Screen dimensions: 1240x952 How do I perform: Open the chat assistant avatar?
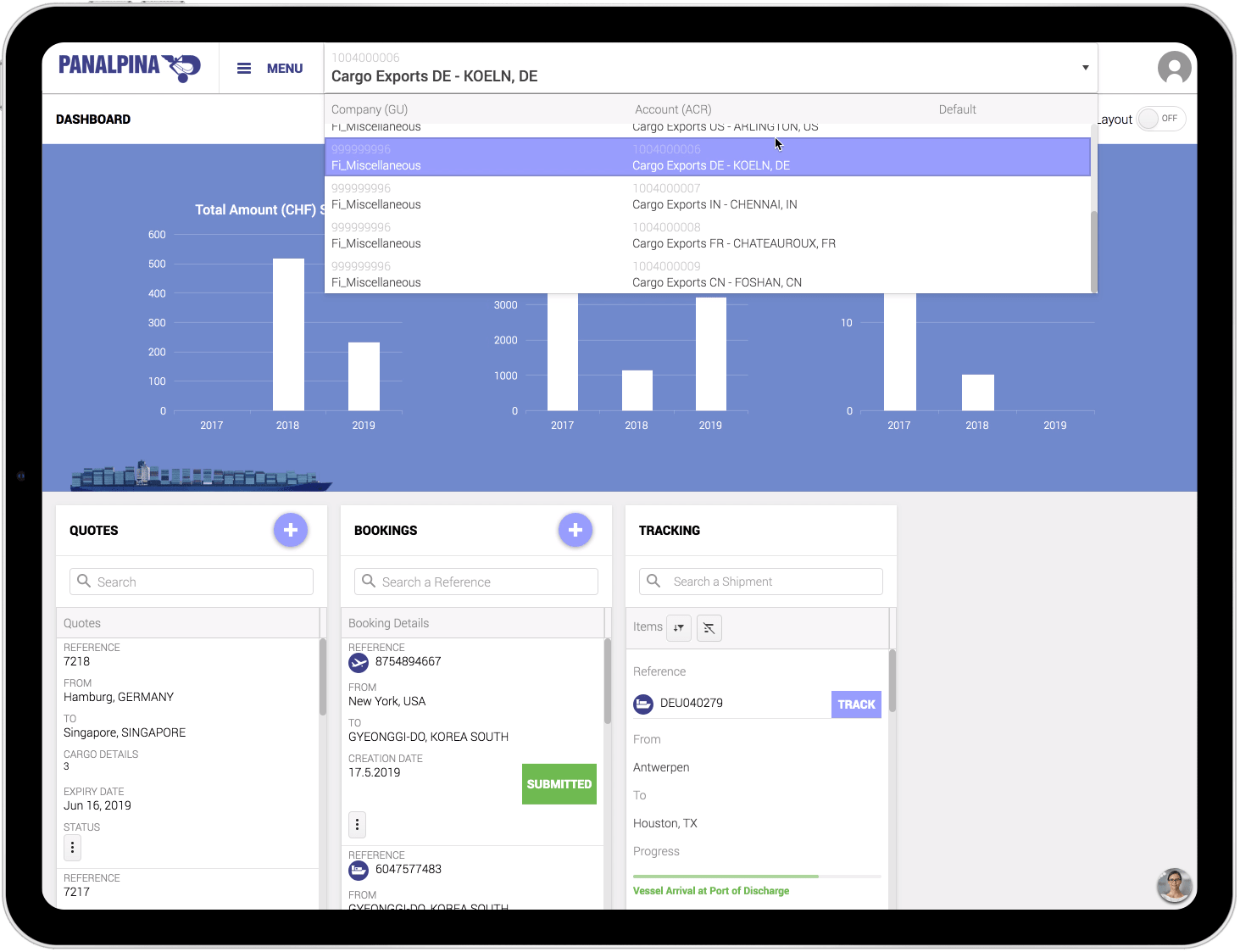(x=1174, y=886)
